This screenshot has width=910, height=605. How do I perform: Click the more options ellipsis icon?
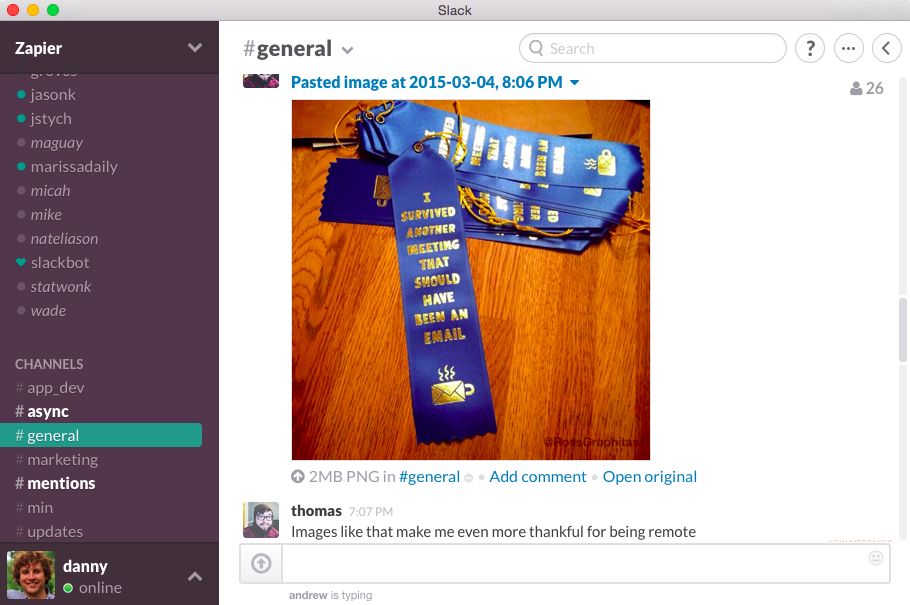(848, 48)
